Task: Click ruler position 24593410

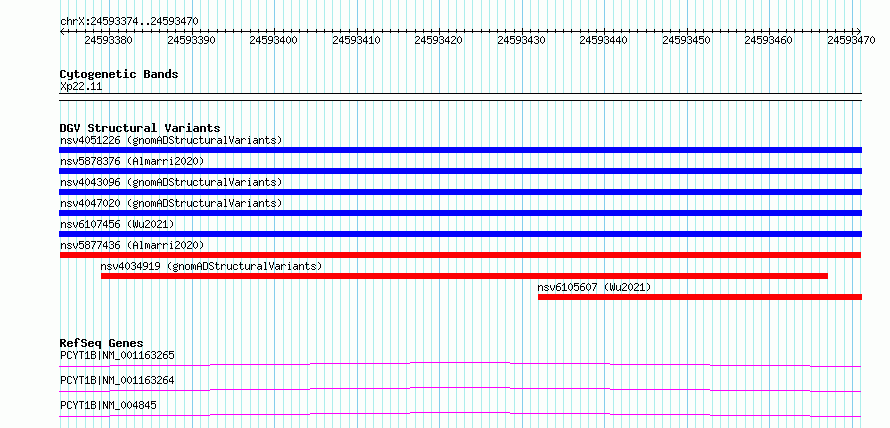Action: (356, 40)
